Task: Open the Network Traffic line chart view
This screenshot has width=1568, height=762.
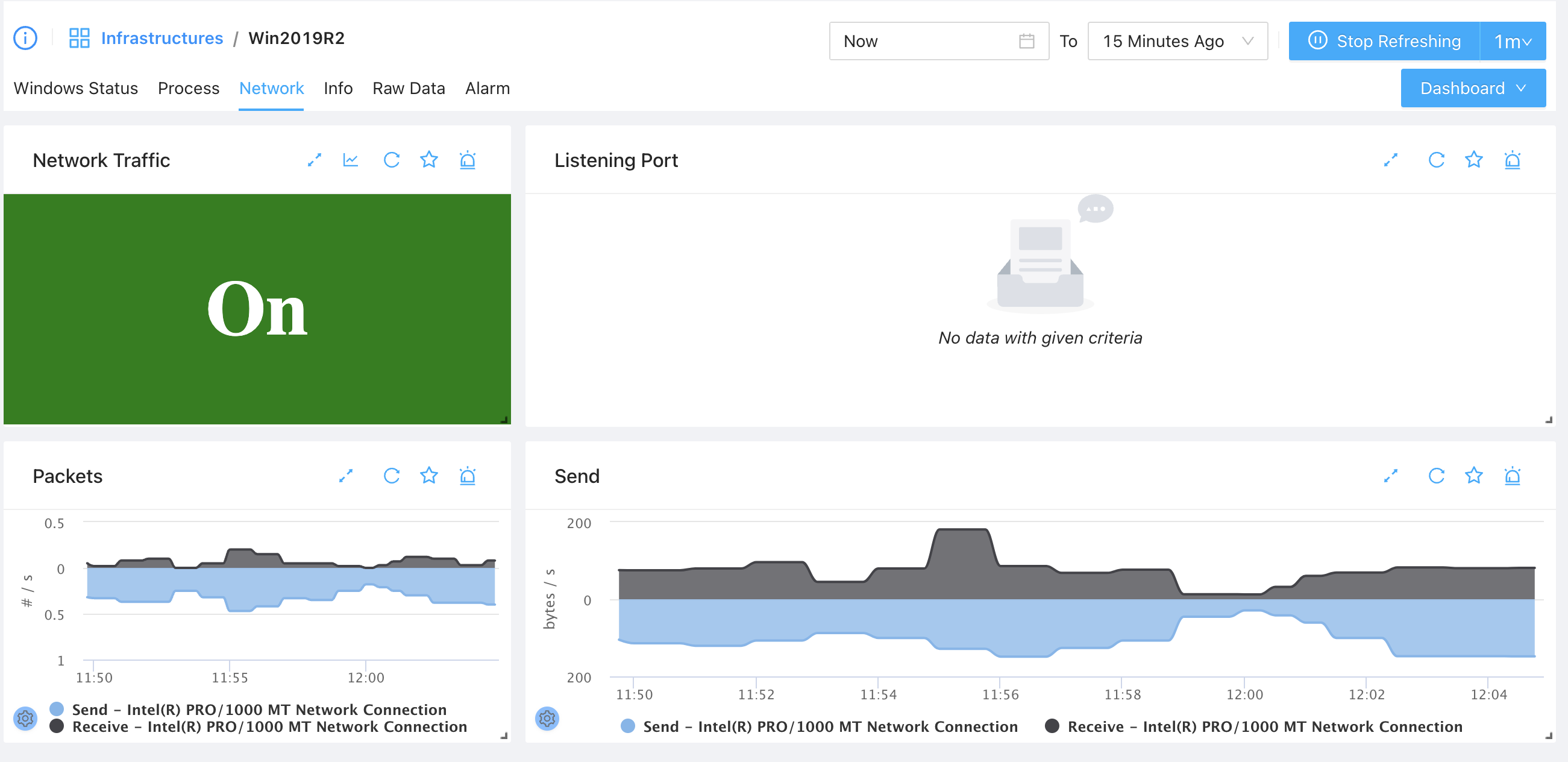Action: 351,160
